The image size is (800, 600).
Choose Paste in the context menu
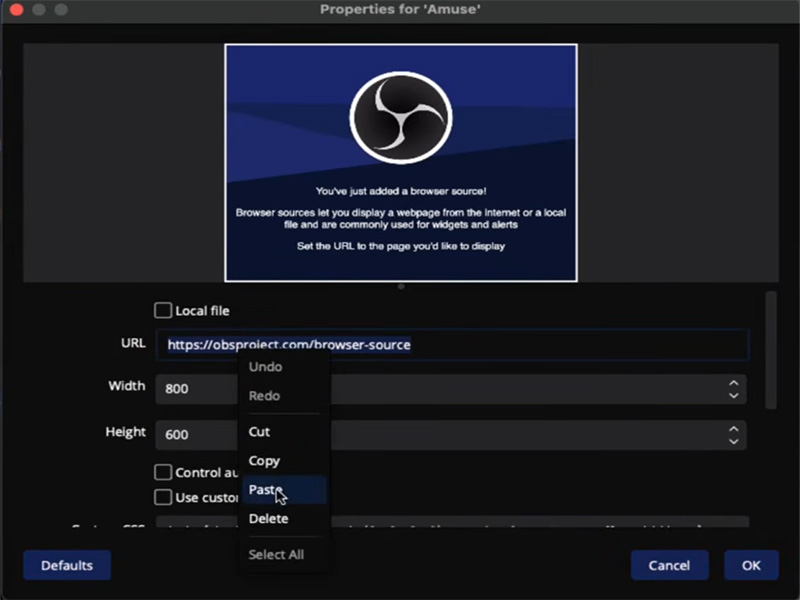[x=284, y=490]
